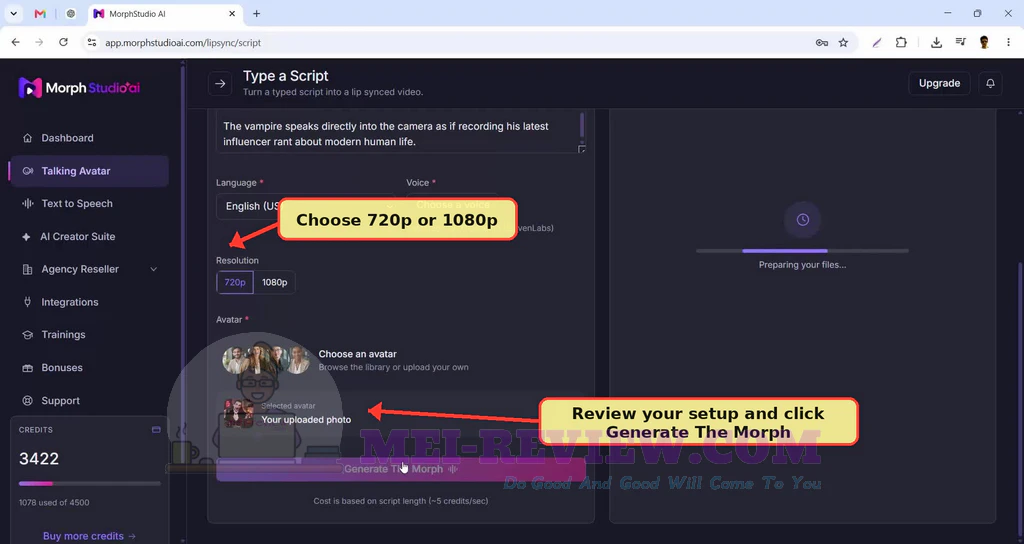Click the MorphStudio AI logo

79,88
